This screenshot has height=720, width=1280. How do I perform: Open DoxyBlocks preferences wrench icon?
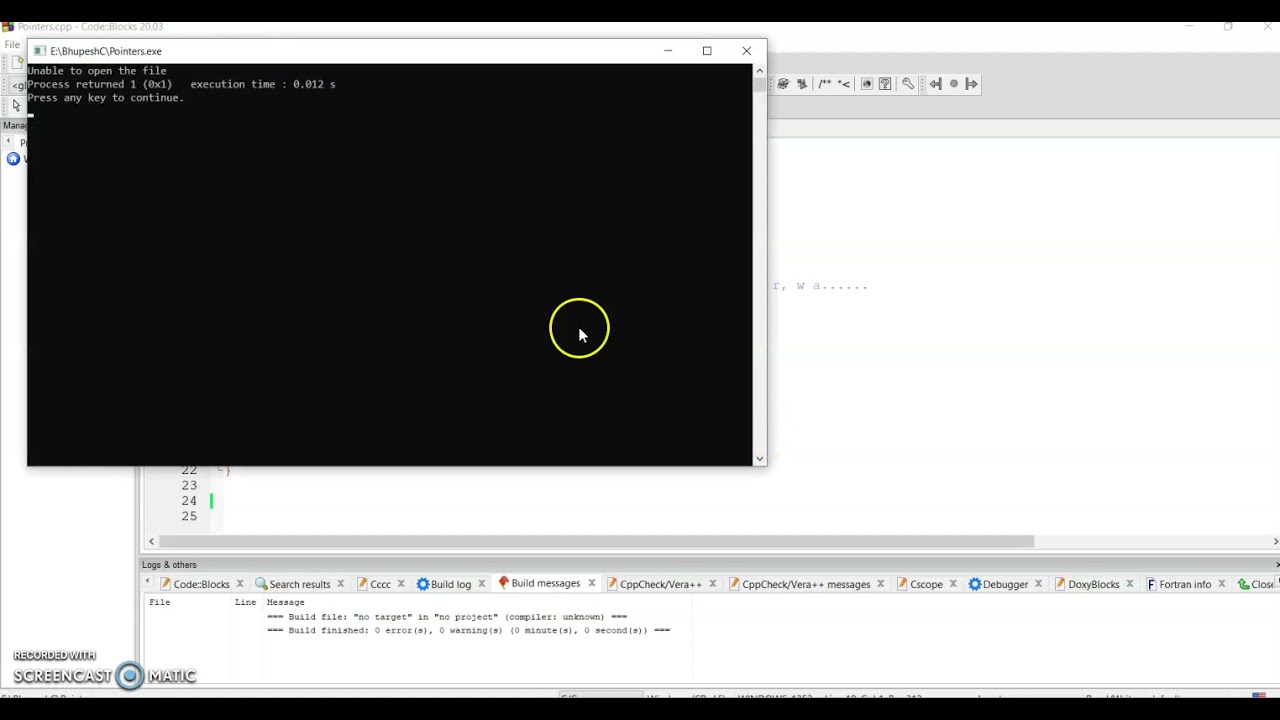pyautogui.click(x=908, y=84)
